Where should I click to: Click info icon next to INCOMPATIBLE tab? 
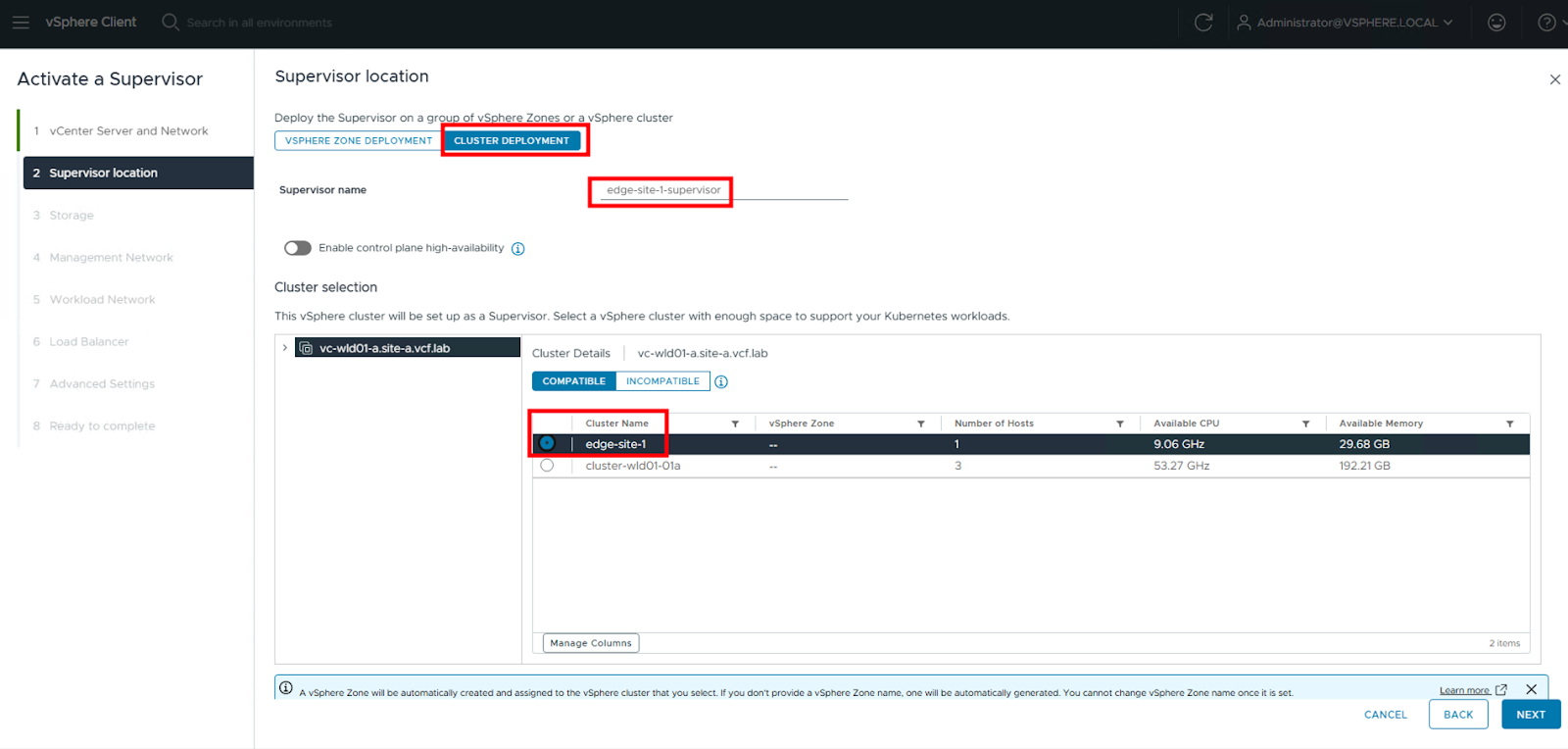coord(721,381)
